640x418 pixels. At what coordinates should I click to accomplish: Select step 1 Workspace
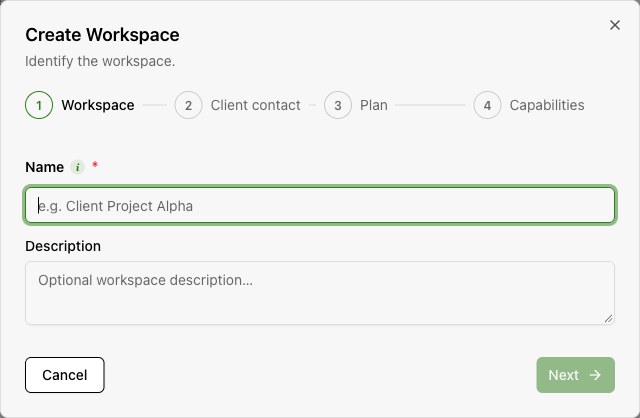click(x=80, y=105)
